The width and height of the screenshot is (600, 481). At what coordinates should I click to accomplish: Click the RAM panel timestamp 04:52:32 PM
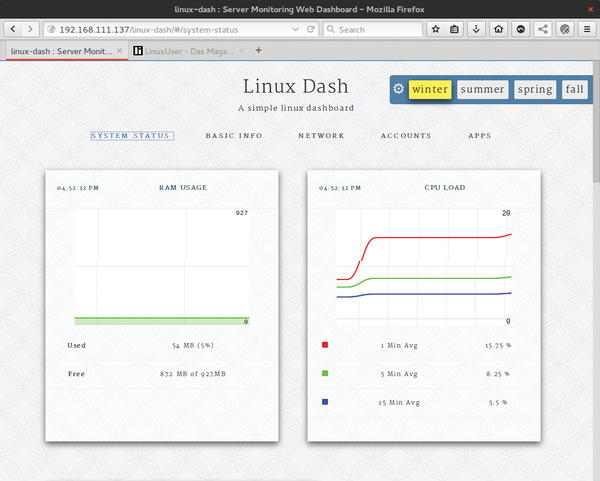(78, 188)
